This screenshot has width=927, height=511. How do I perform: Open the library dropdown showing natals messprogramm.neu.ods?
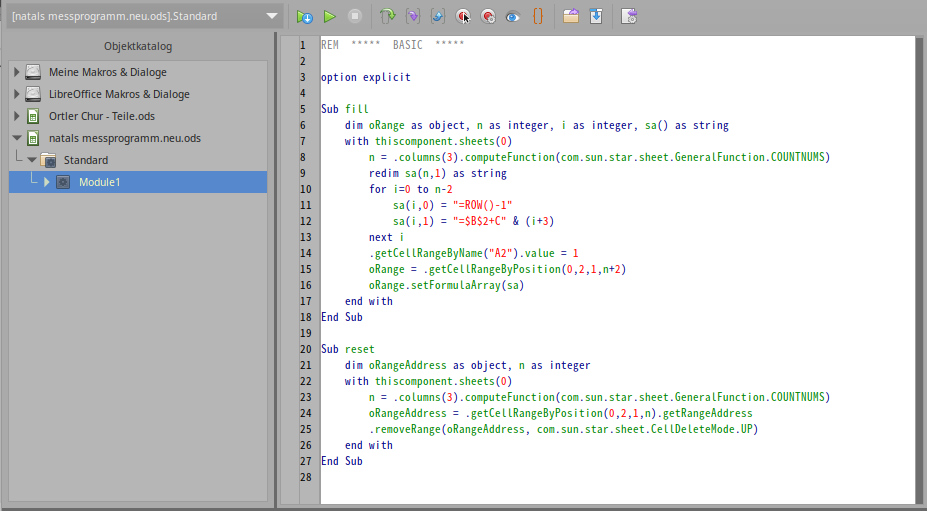pyautogui.click(x=144, y=16)
